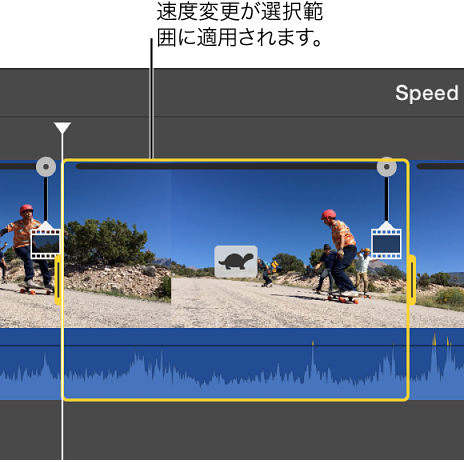Click the black speed bar above selected range
Image resolution: width=466 pixels, height=462 pixels.
[227, 166]
